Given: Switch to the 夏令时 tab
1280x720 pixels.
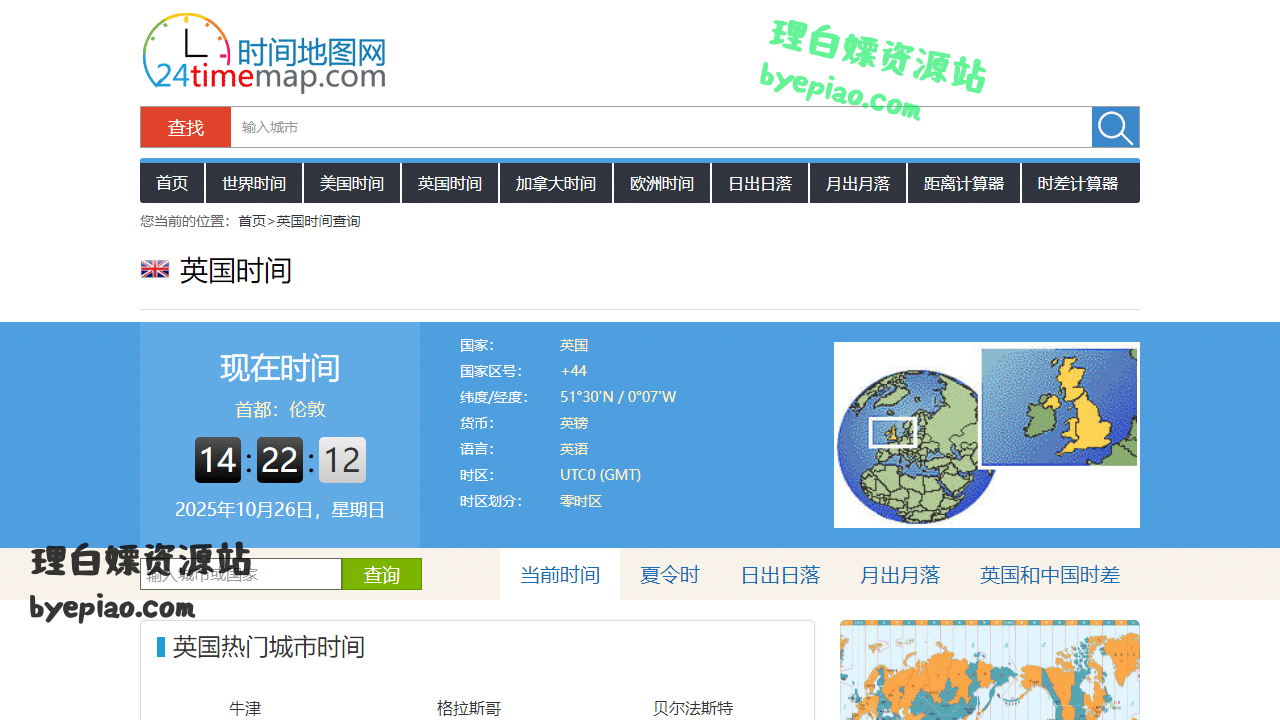Looking at the screenshot, I should coord(669,575).
